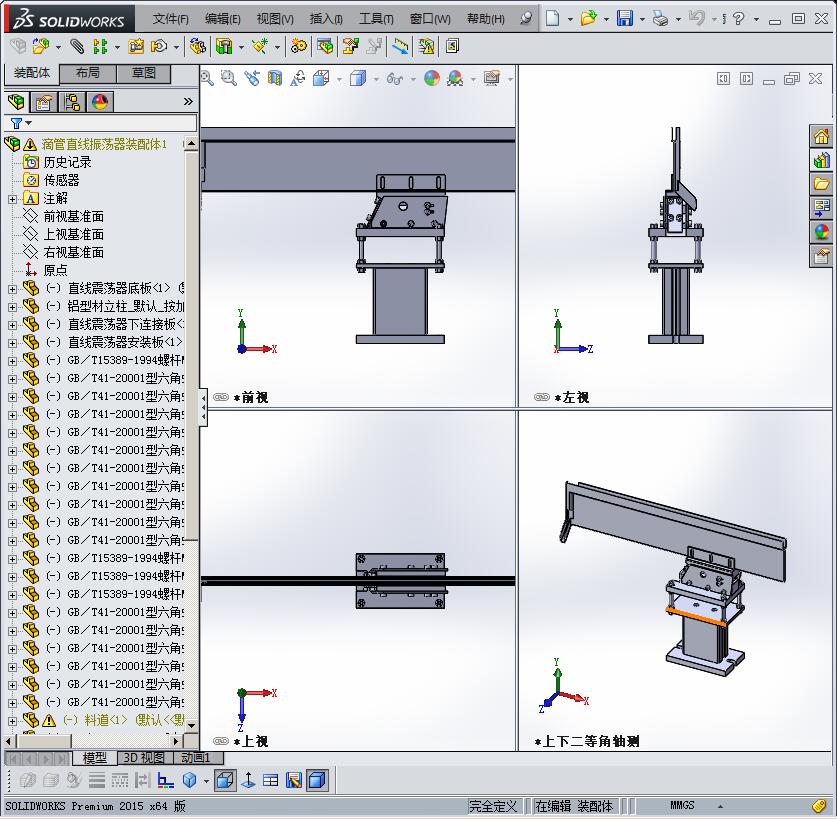Click the Apply Scene icon
The image size is (837, 819).
coord(455,79)
